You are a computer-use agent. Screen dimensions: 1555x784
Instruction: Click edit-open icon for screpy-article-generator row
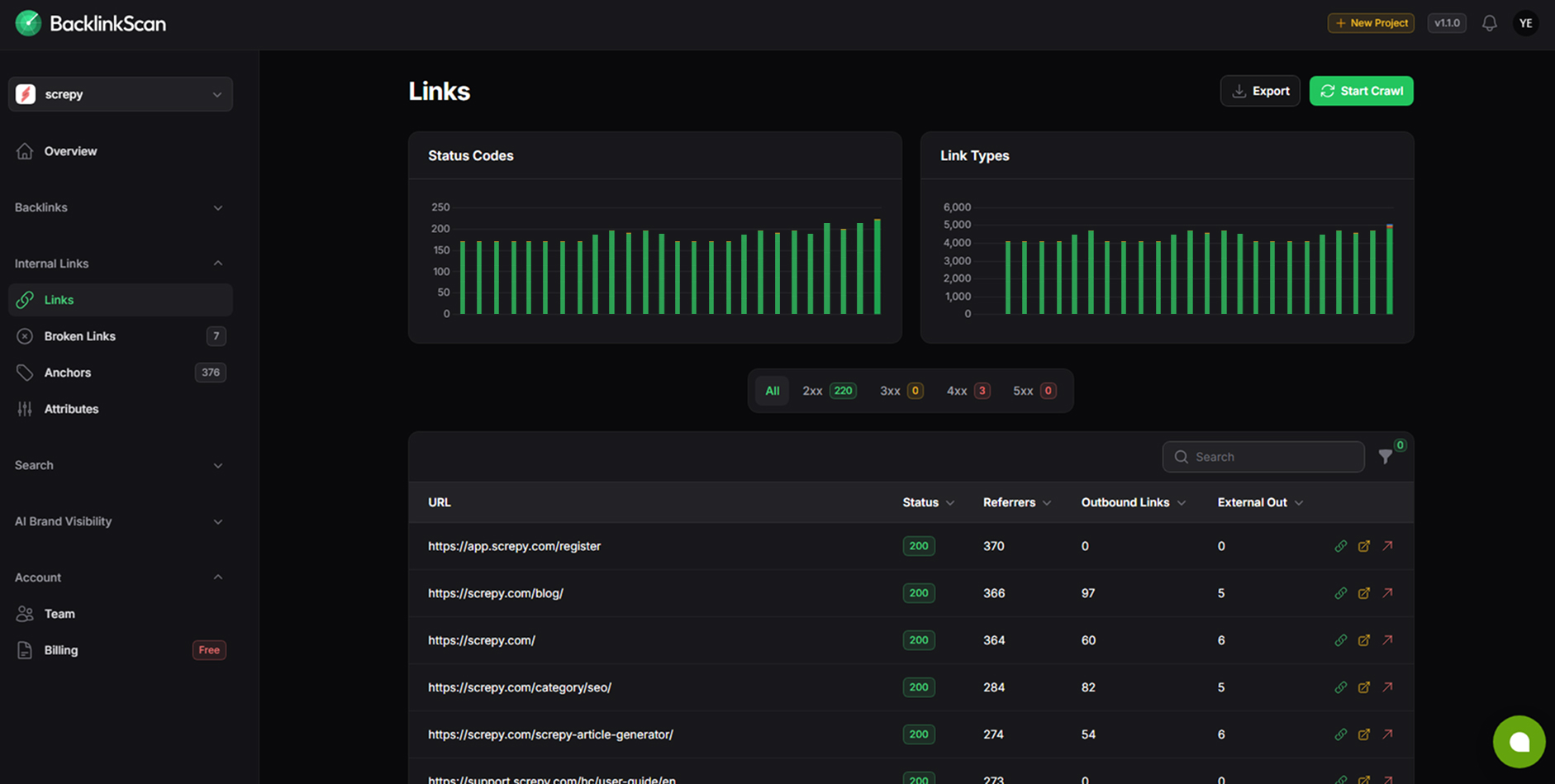(x=1364, y=734)
